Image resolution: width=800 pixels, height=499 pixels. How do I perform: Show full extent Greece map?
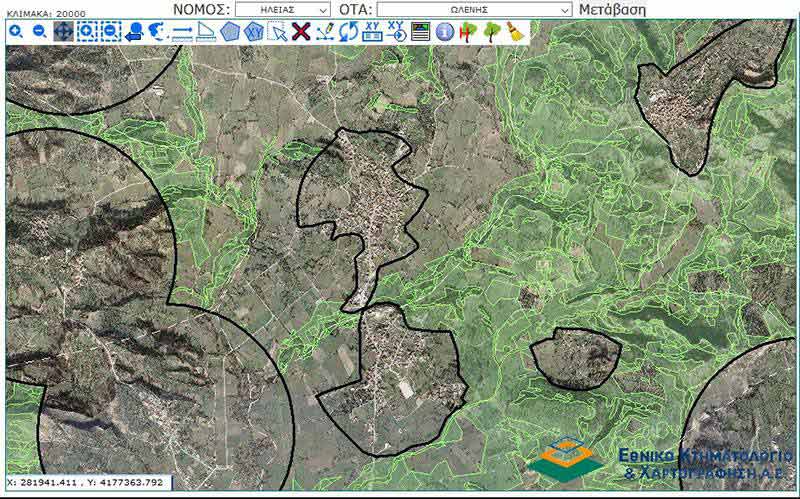click(x=158, y=32)
